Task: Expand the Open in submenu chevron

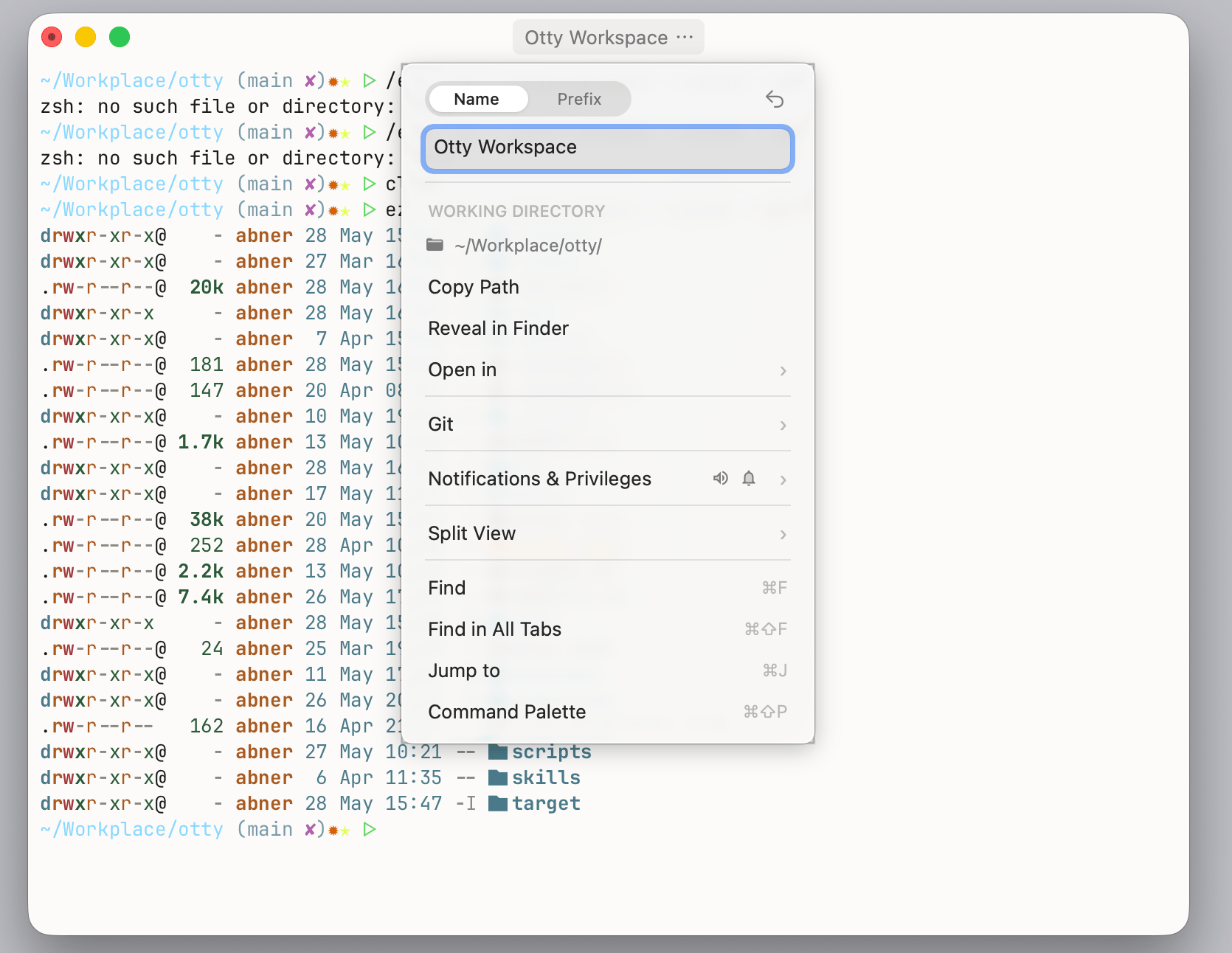Action: click(783, 370)
